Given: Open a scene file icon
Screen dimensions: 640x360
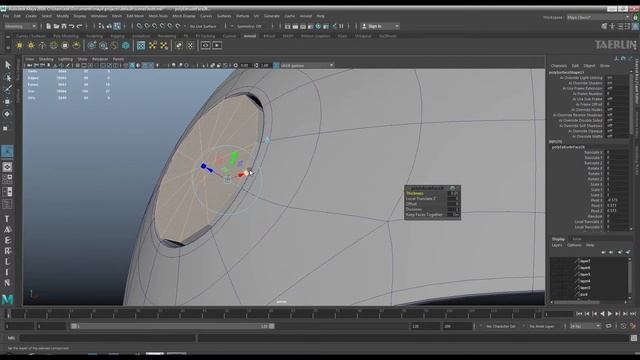Looking at the screenshot, I should click(56, 26).
